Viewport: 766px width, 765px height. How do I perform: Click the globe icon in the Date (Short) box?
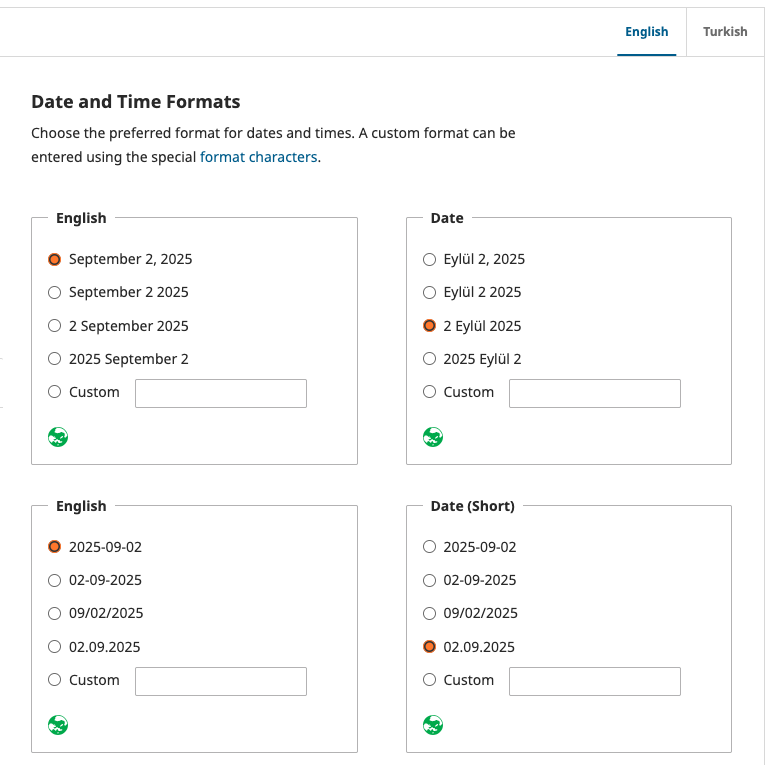pos(433,725)
